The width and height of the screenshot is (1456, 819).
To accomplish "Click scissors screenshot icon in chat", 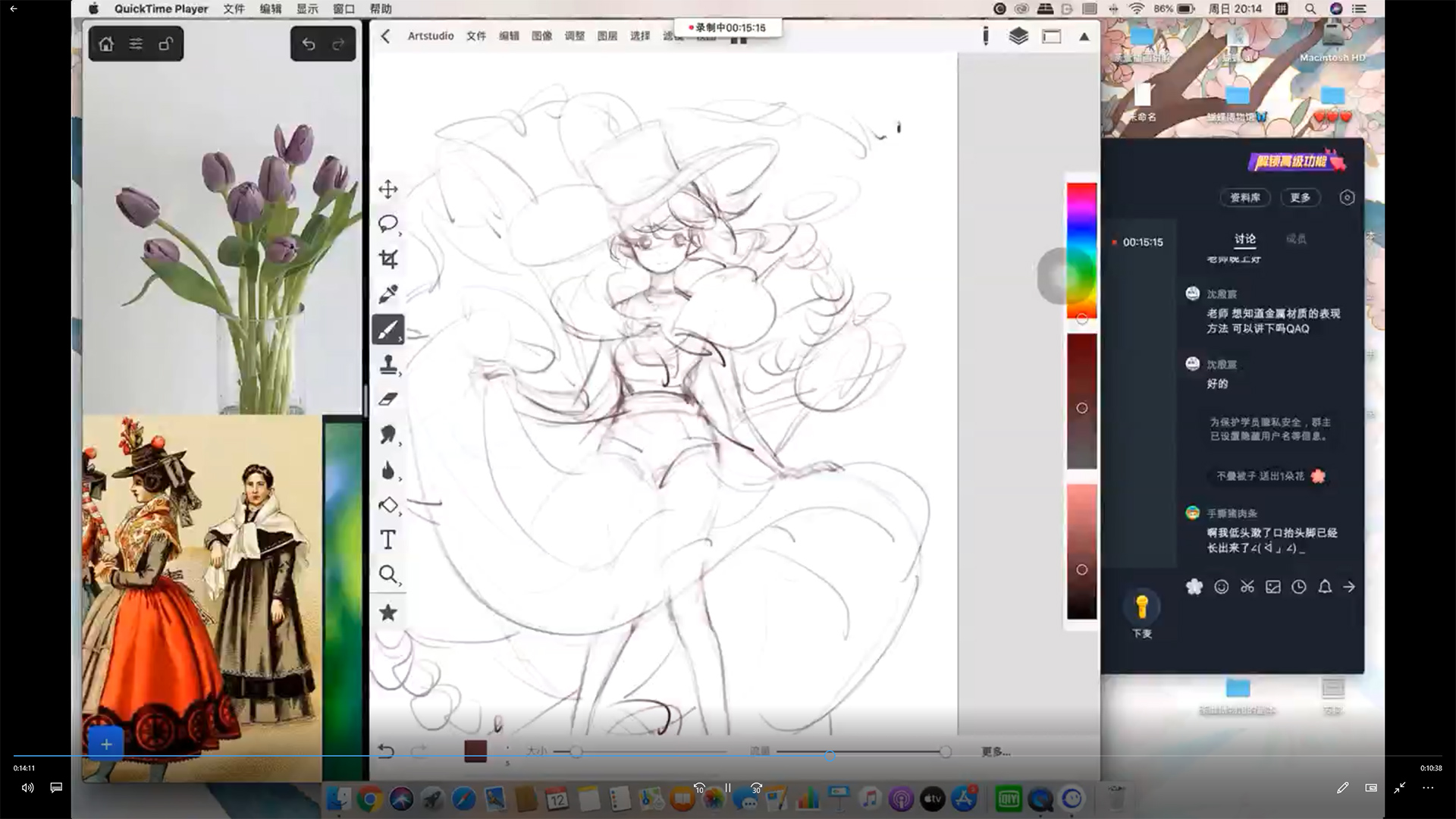I will coord(1247,587).
